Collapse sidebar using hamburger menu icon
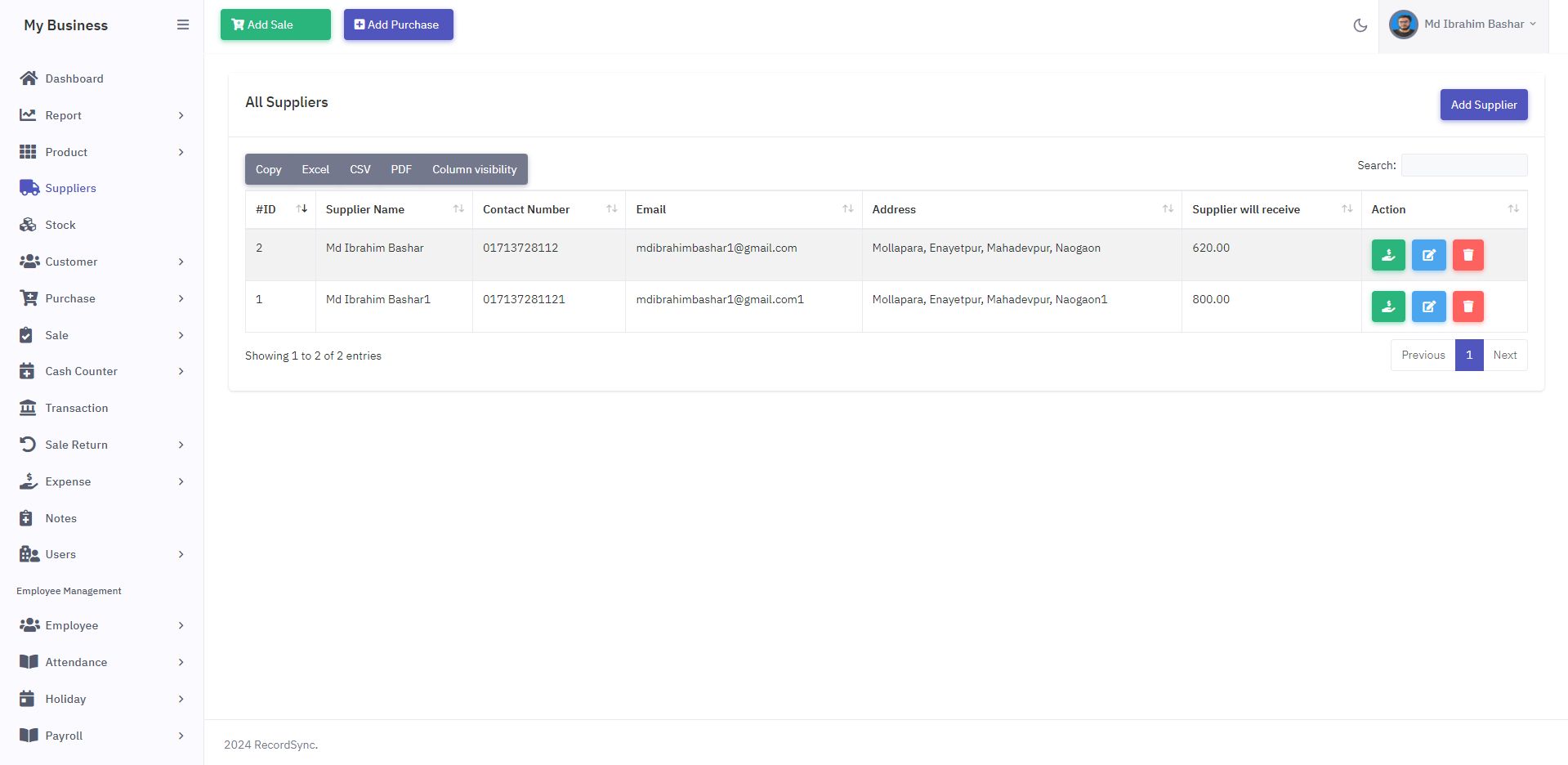The width and height of the screenshot is (1568, 765). coord(183,25)
